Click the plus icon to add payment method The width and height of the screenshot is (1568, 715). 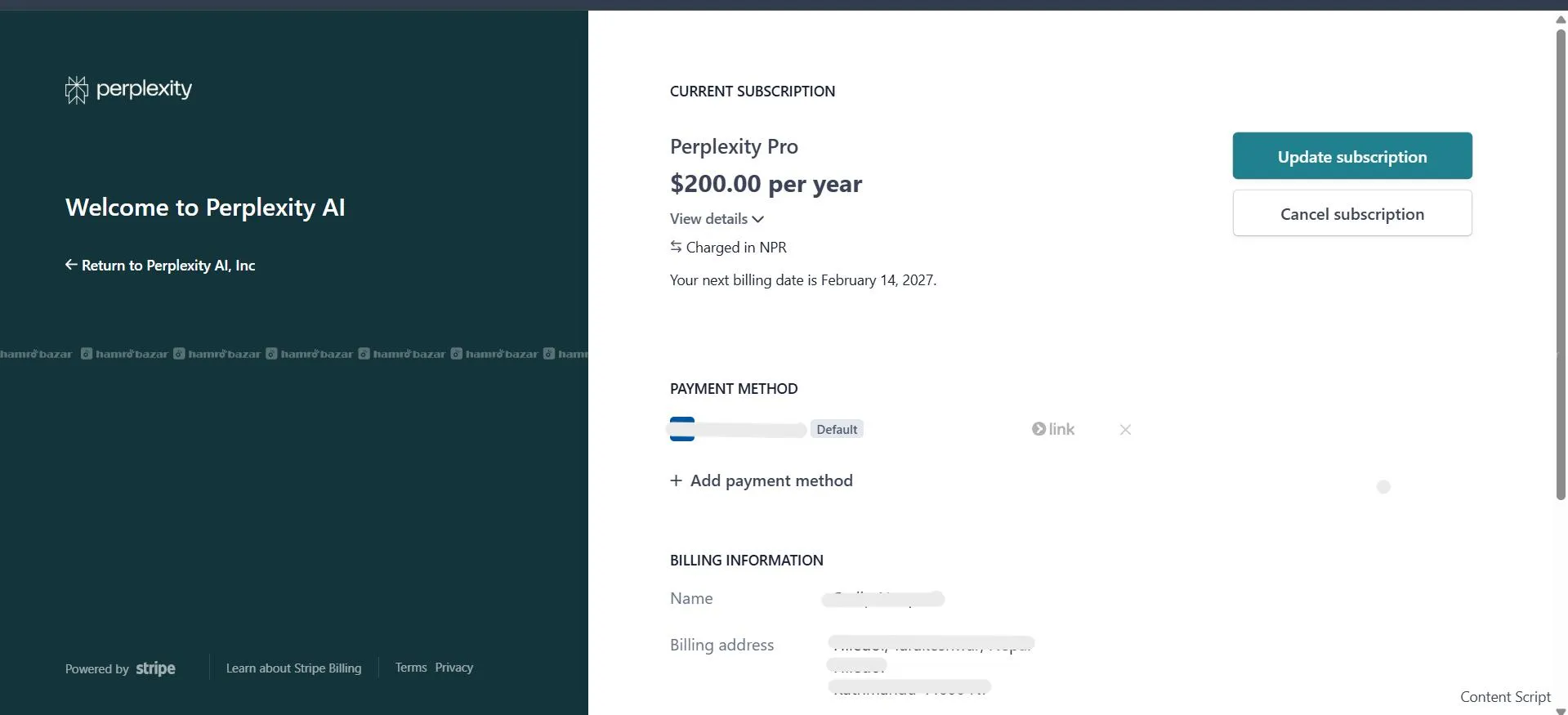[676, 480]
